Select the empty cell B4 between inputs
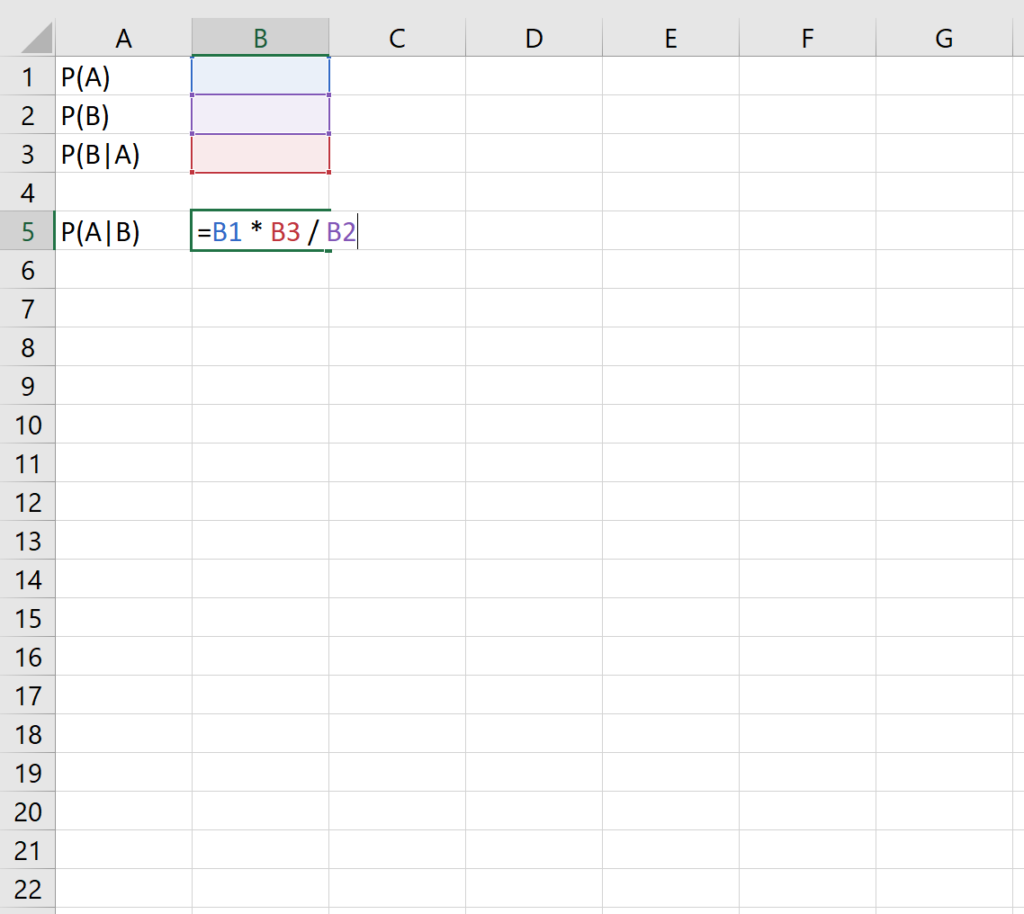This screenshot has width=1024, height=914. 259,192
